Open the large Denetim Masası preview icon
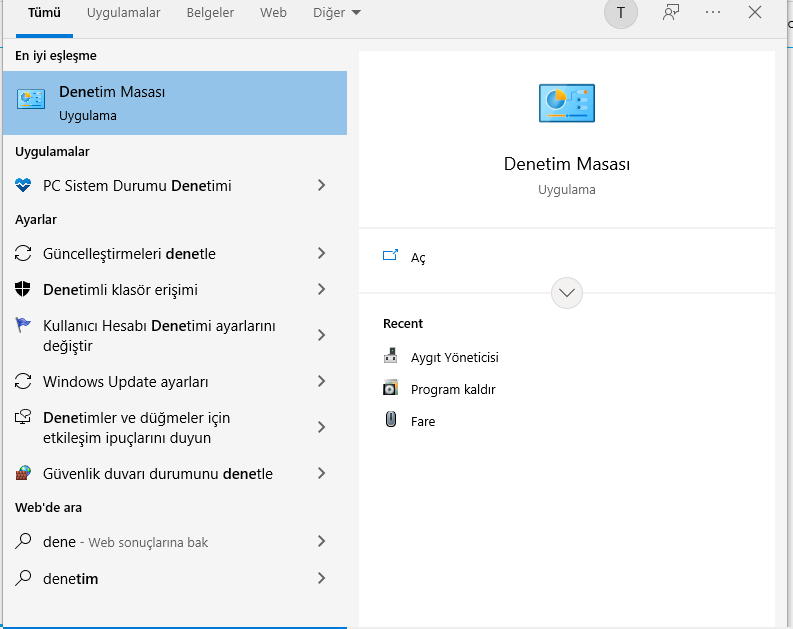Screen dimensions: 793x629 pyautogui.click(x=567, y=103)
